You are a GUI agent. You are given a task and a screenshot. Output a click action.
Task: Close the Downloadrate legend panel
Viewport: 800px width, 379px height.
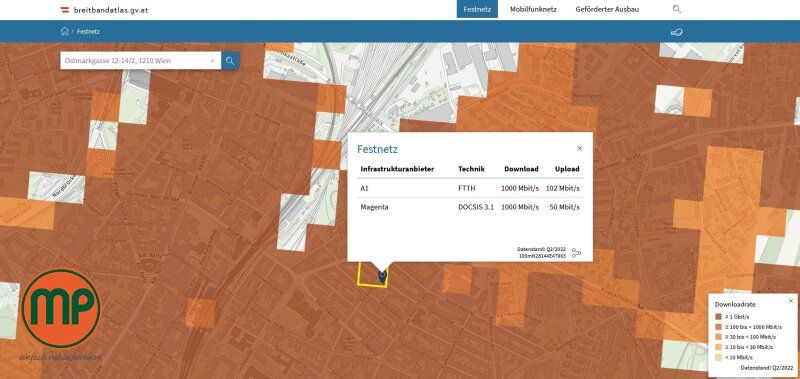(x=791, y=301)
